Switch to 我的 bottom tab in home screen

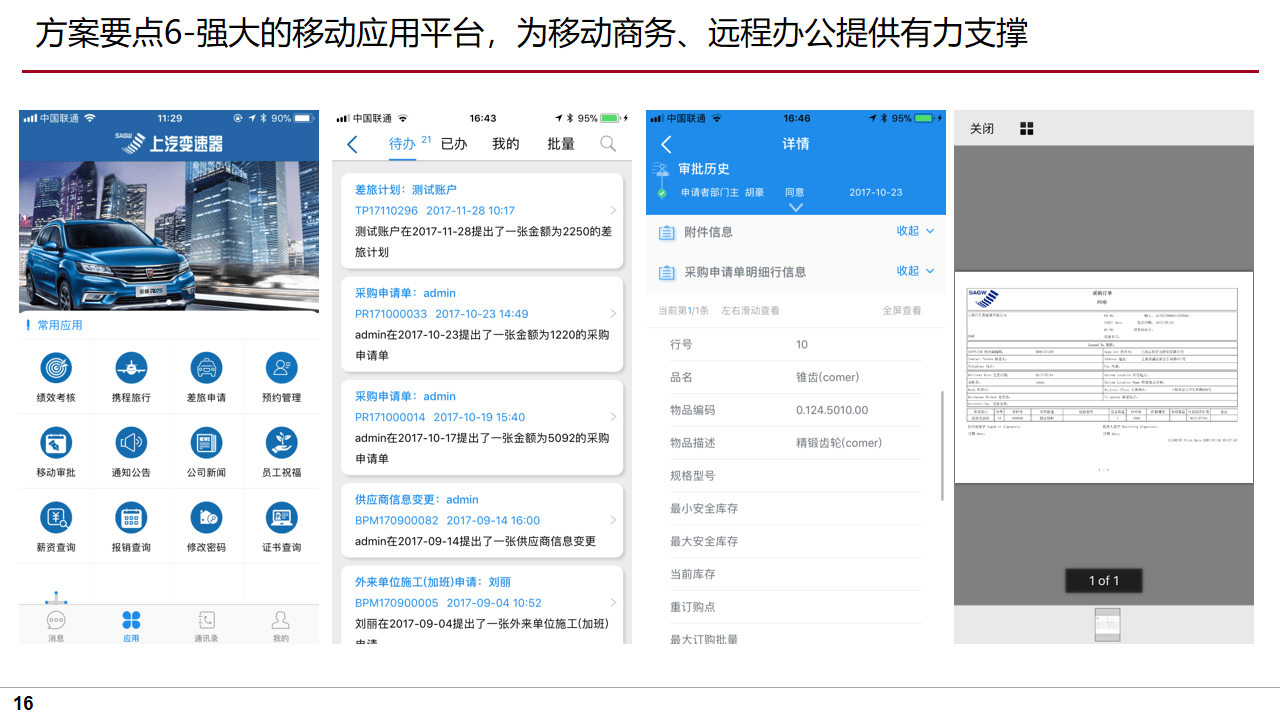(281, 626)
